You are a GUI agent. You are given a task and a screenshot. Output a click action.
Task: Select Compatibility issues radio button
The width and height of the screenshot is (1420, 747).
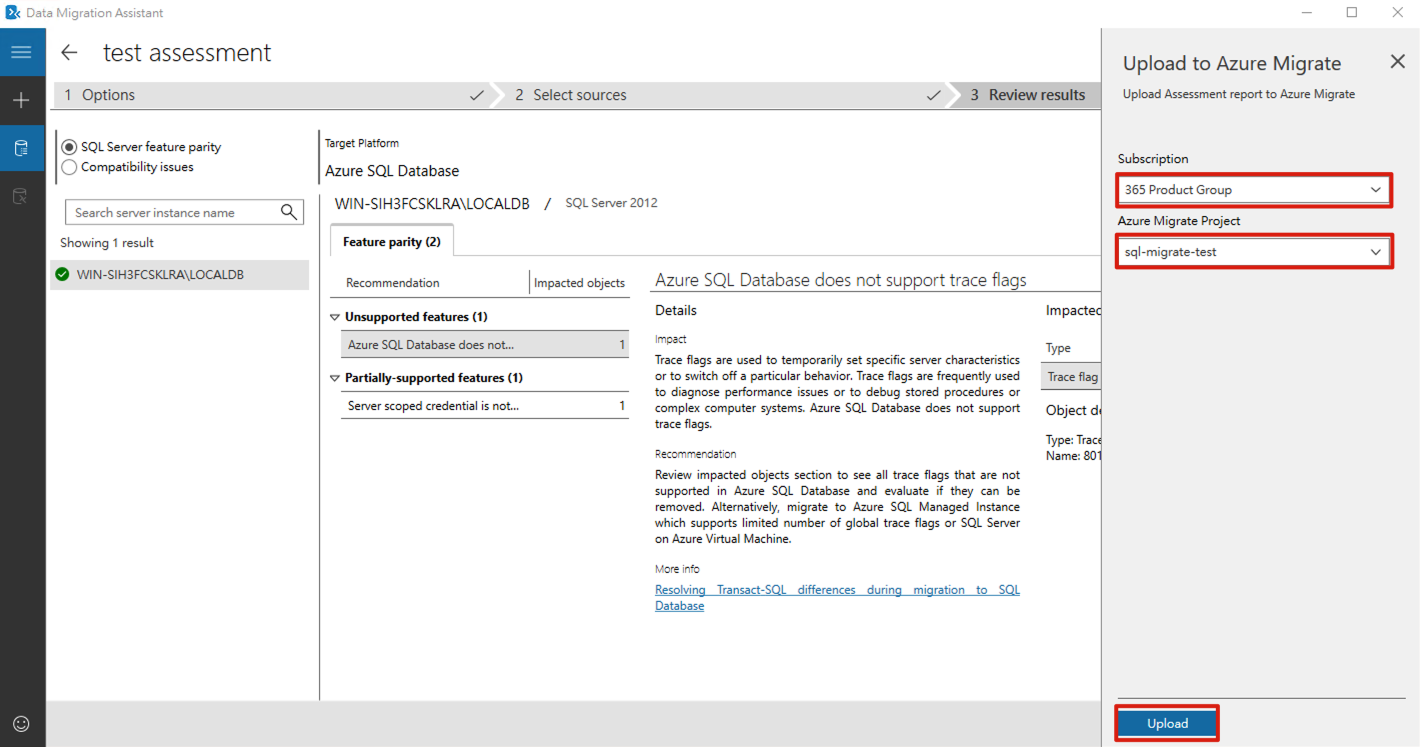point(69,167)
